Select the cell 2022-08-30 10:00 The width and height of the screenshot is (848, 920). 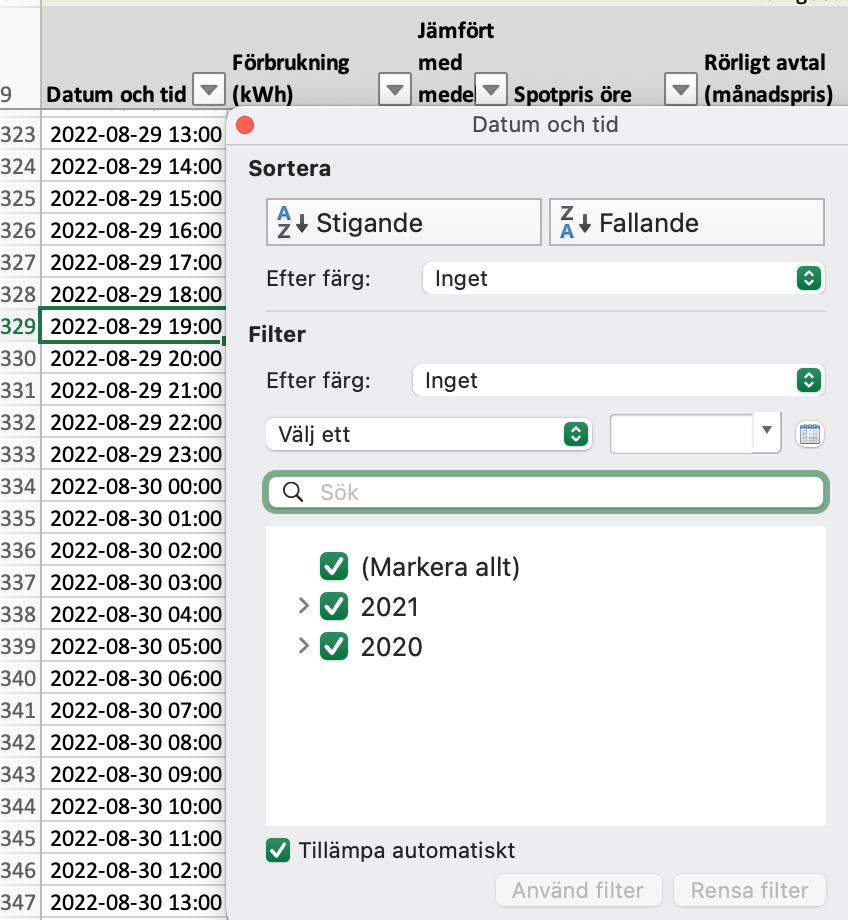click(134, 806)
